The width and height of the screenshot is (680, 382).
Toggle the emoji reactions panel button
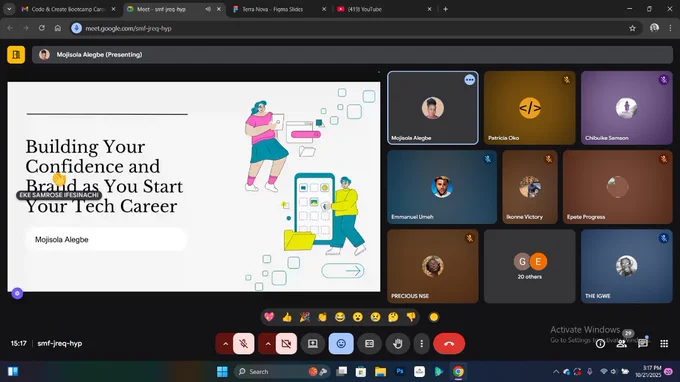coord(341,344)
